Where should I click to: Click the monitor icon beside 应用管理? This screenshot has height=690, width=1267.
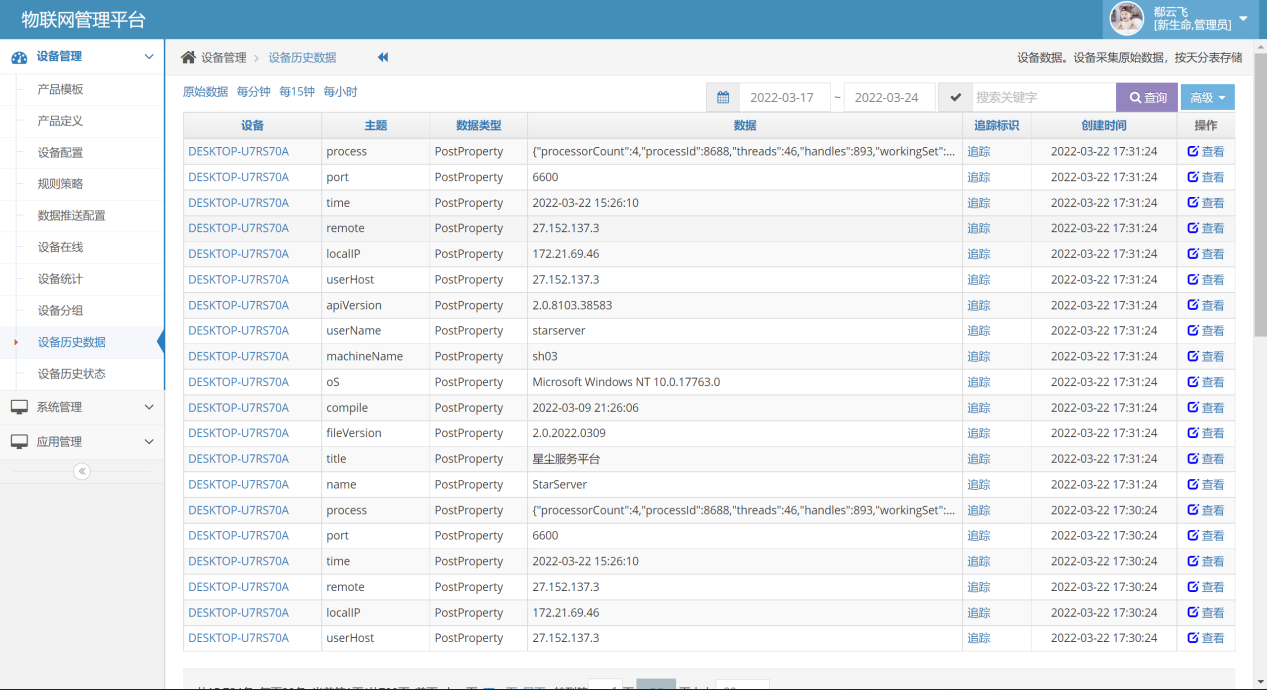coord(19,441)
